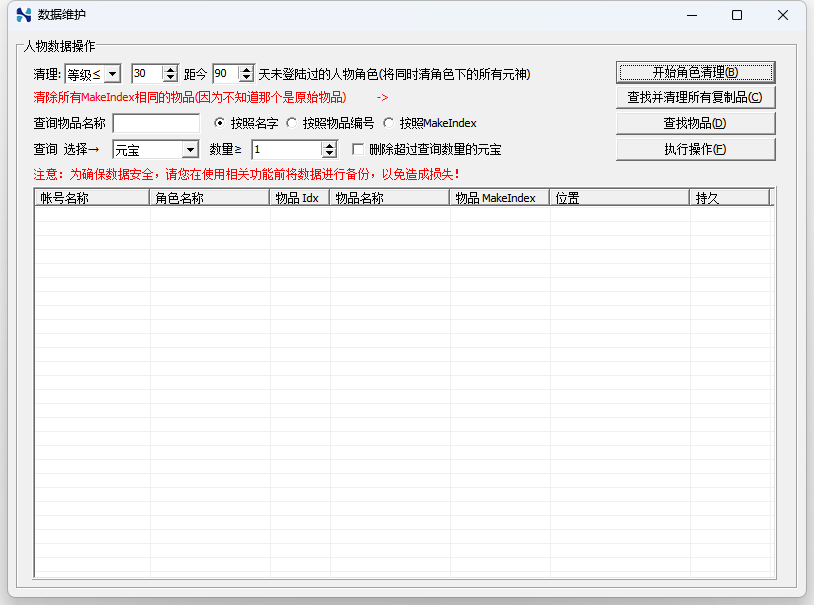
Task: Increase the level value with the up arrow
Action: [x=169, y=70]
